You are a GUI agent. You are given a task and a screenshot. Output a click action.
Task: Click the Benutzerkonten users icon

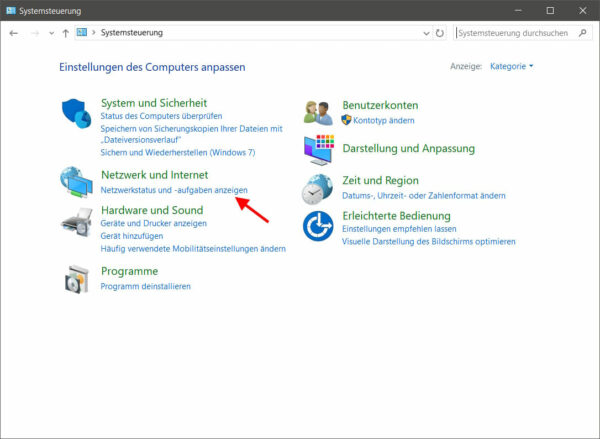pos(318,112)
